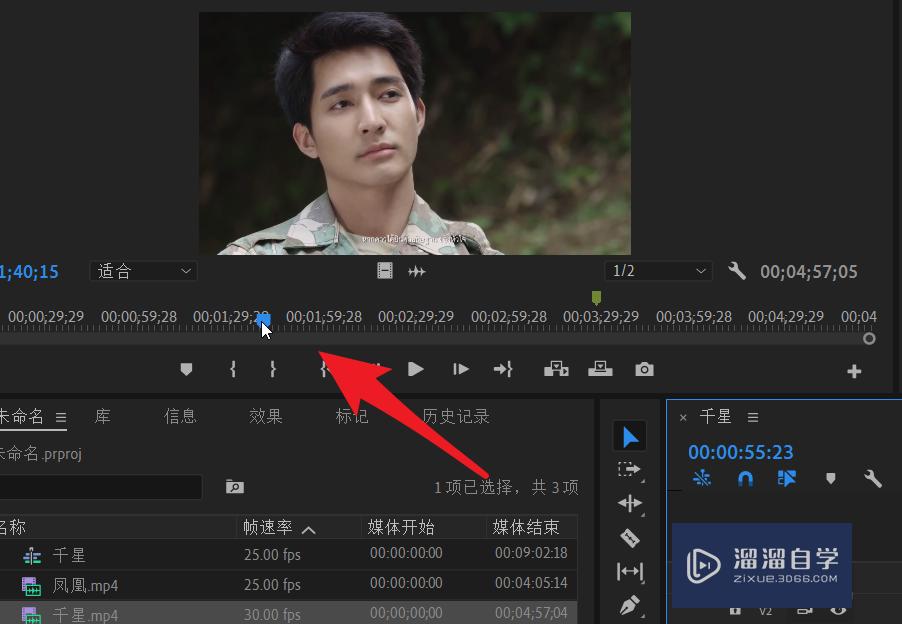Open source monitor wrench settings
902x624 pixels.
click(737, 271)
